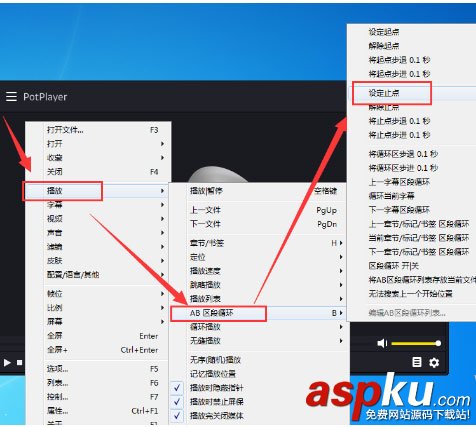The width and height of the screenshot is (476, 427).
Task: Open 选项... with F5 shortcut
Action: coord(98,369)
